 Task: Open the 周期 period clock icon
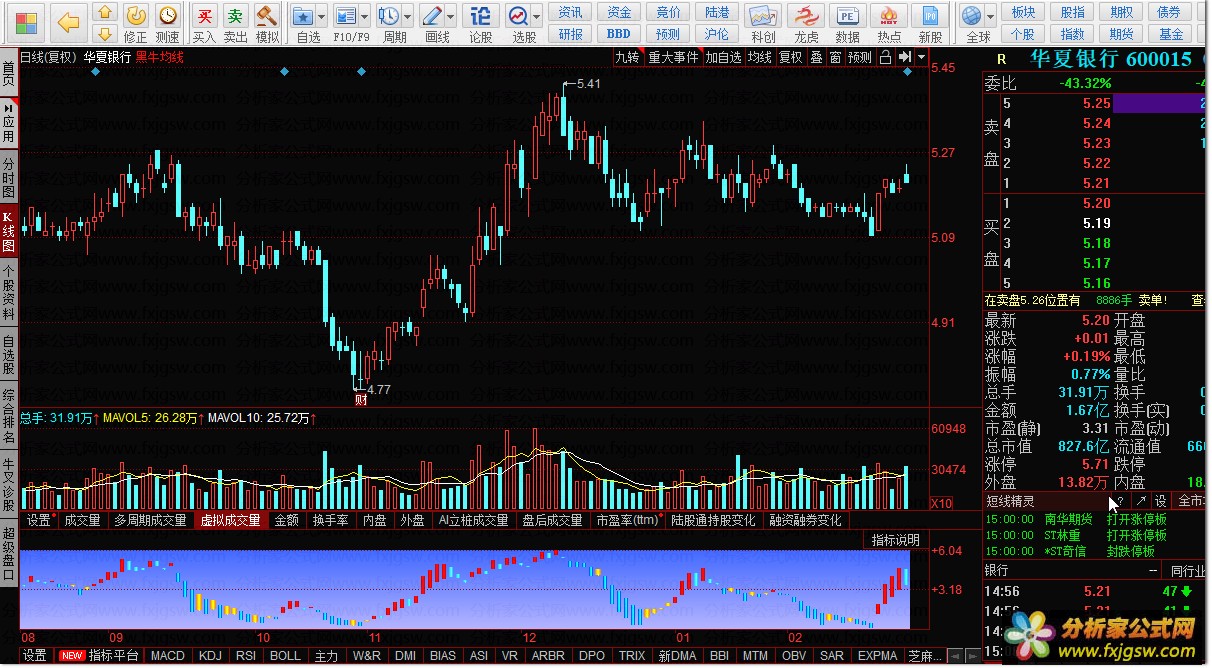(389, 16)
